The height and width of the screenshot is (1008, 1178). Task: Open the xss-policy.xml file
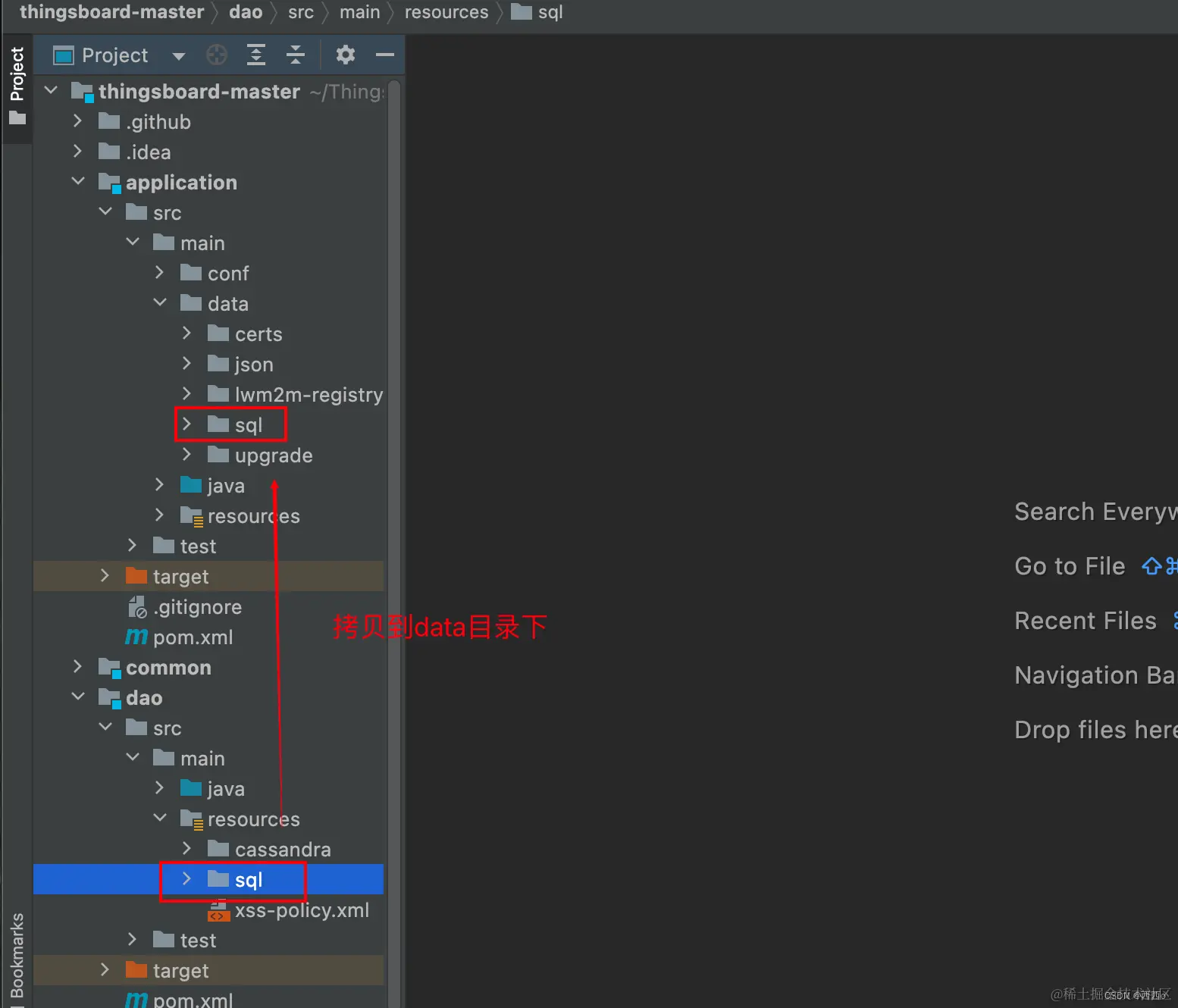[289, 909]
